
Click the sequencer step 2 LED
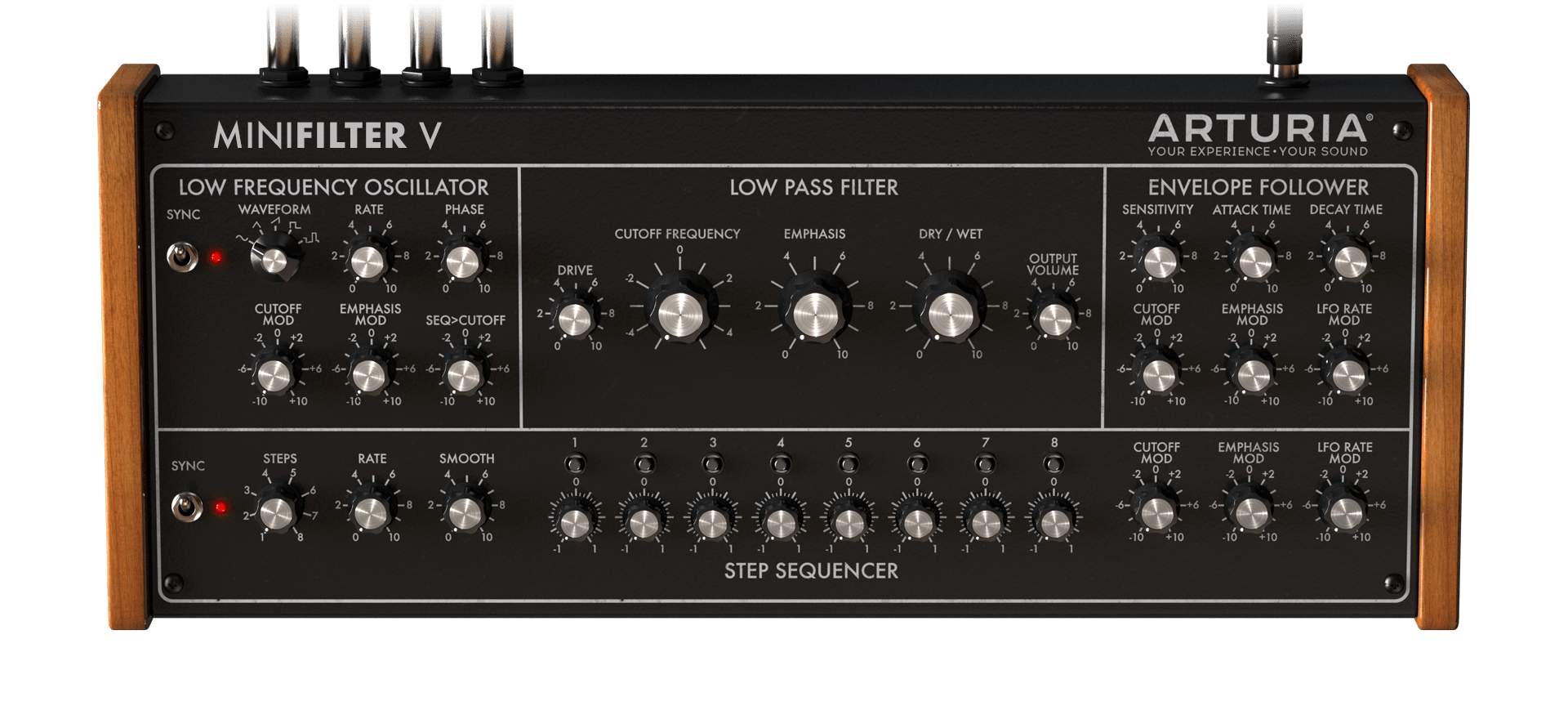(x=644, y=464)
